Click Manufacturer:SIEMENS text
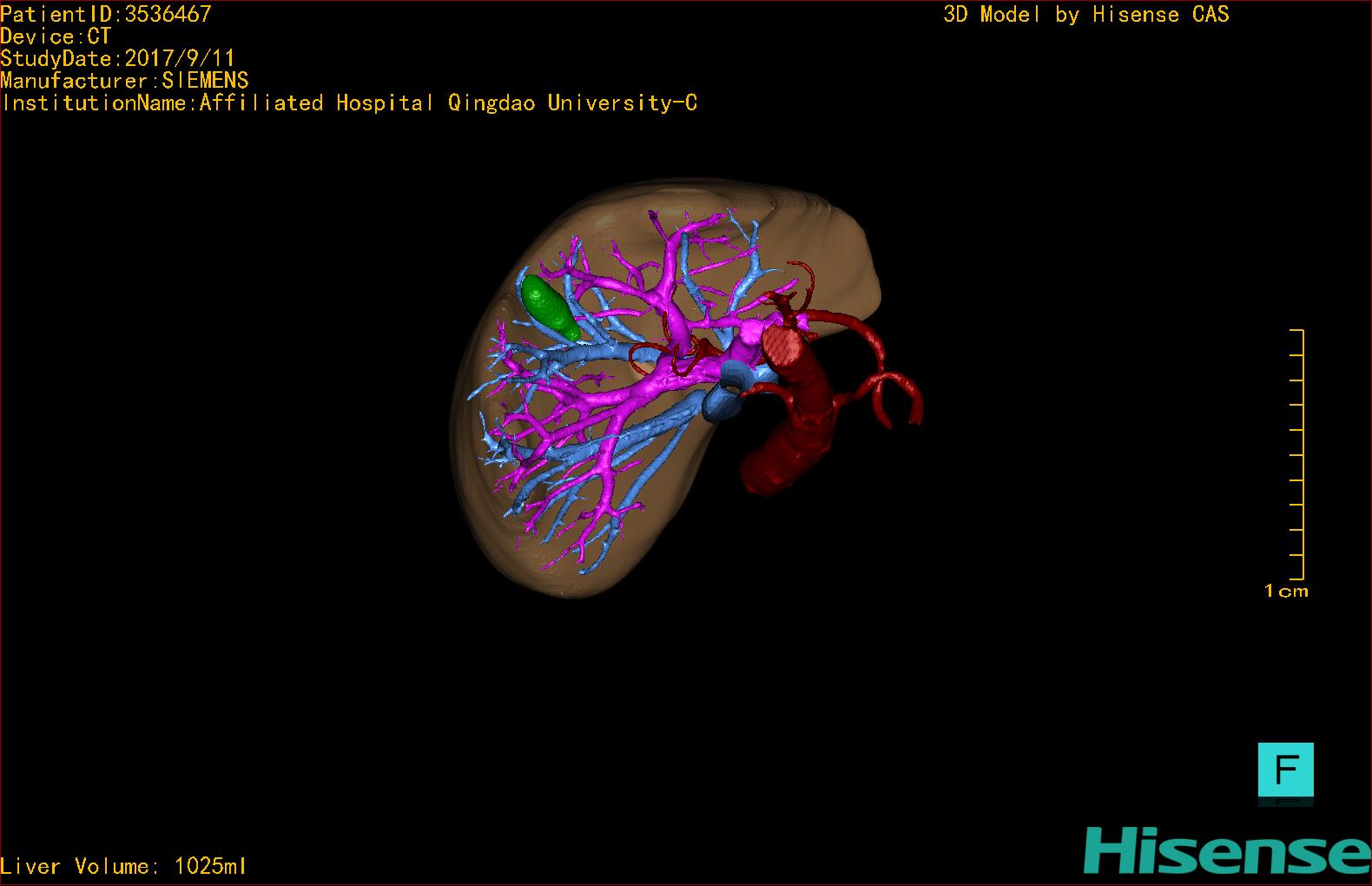1372x886 pixels. click(x=125, y=81)
